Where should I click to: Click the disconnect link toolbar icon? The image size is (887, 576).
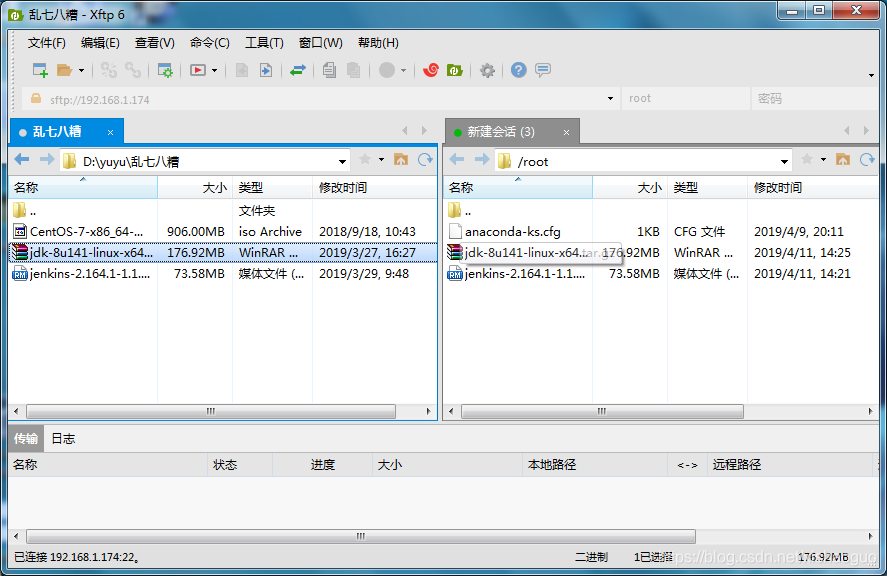tap(109, 70)
